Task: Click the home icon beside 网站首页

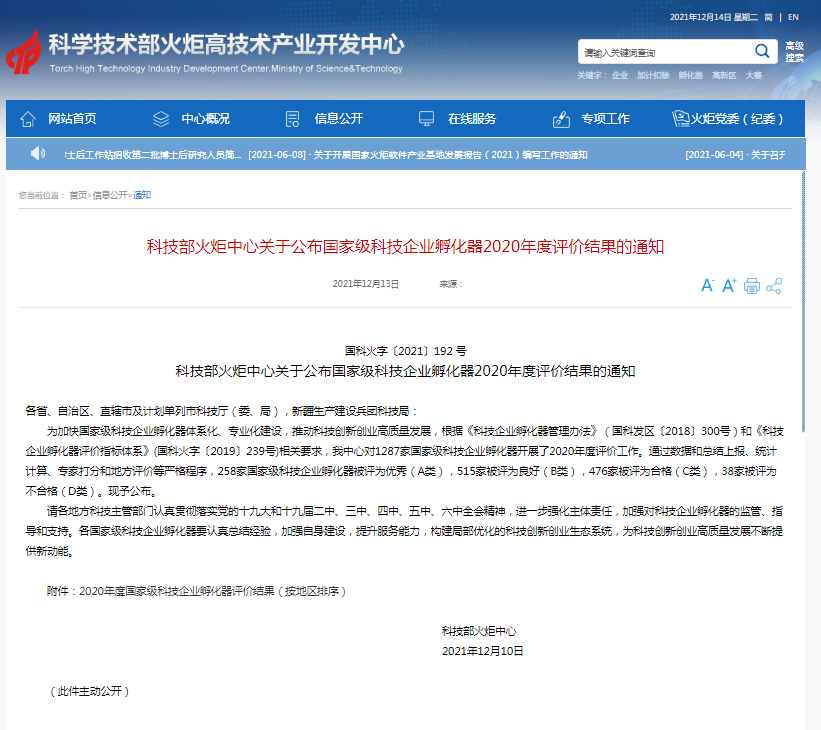Action: [x=28, y=119]
